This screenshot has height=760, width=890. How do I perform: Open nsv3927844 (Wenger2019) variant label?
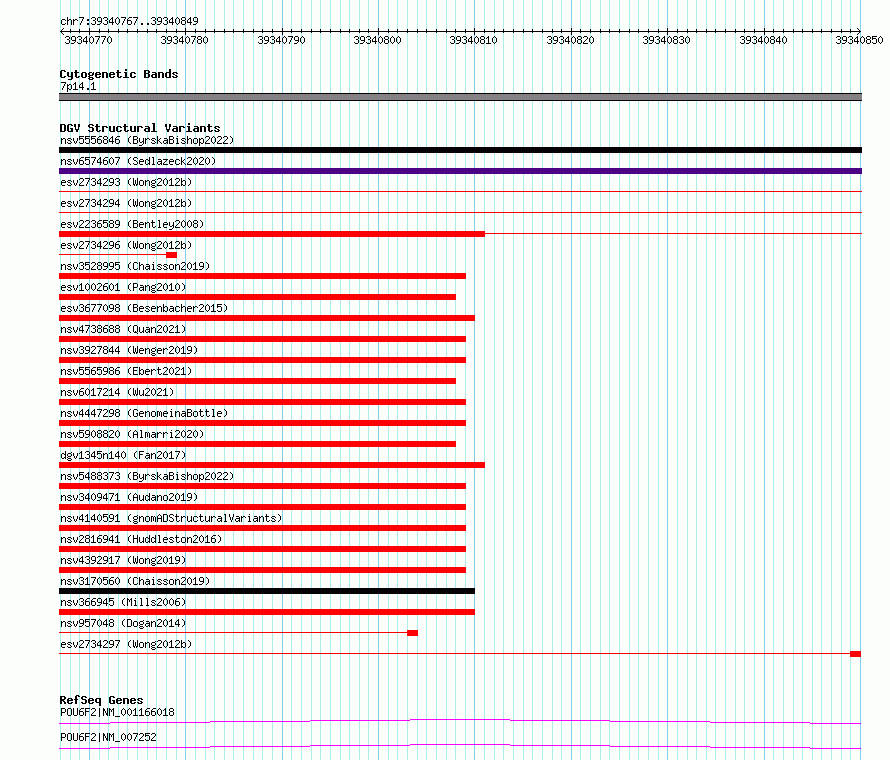[129, 350]
